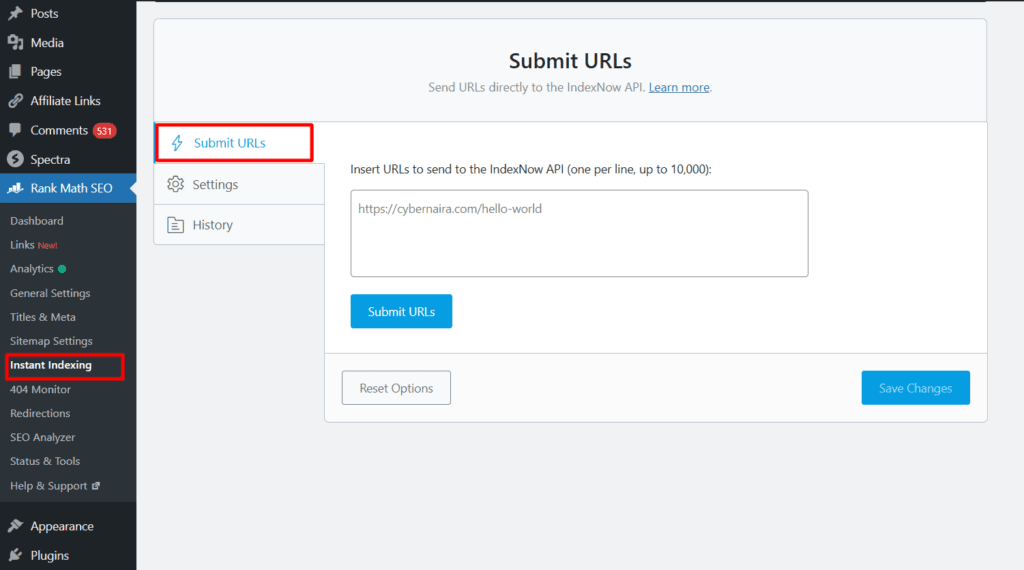Open Sitemap Settings submenu item
Image resolution: width=1024 pixels, height=570 pixels.
coord(51,341)
